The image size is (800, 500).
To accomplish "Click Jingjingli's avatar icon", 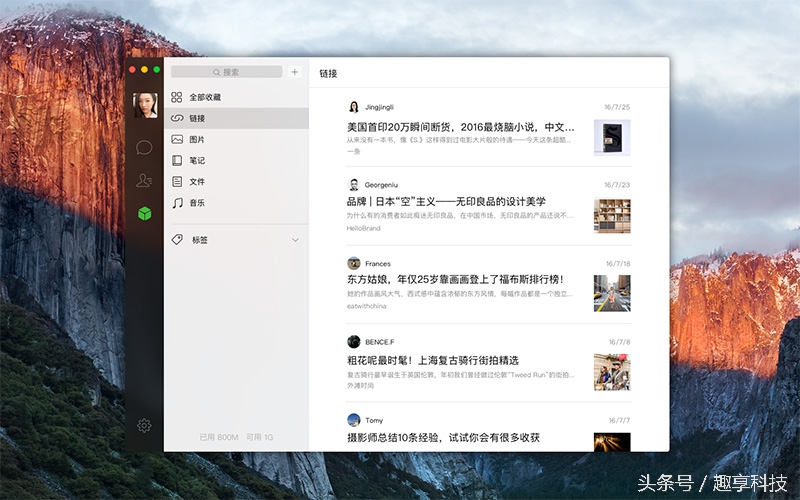I will click(354, 107).
